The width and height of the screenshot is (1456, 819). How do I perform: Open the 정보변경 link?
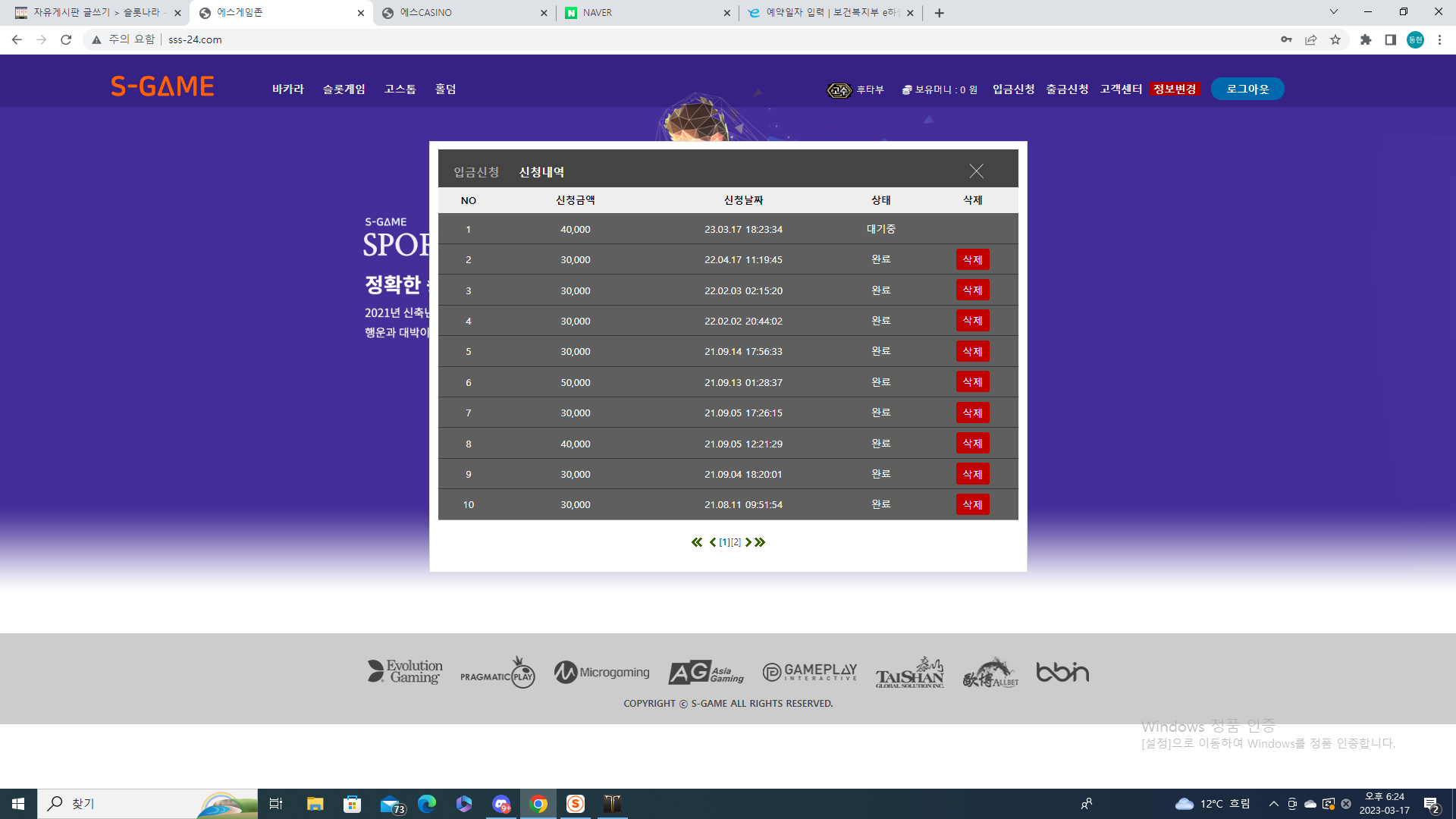coord(1175,89)
